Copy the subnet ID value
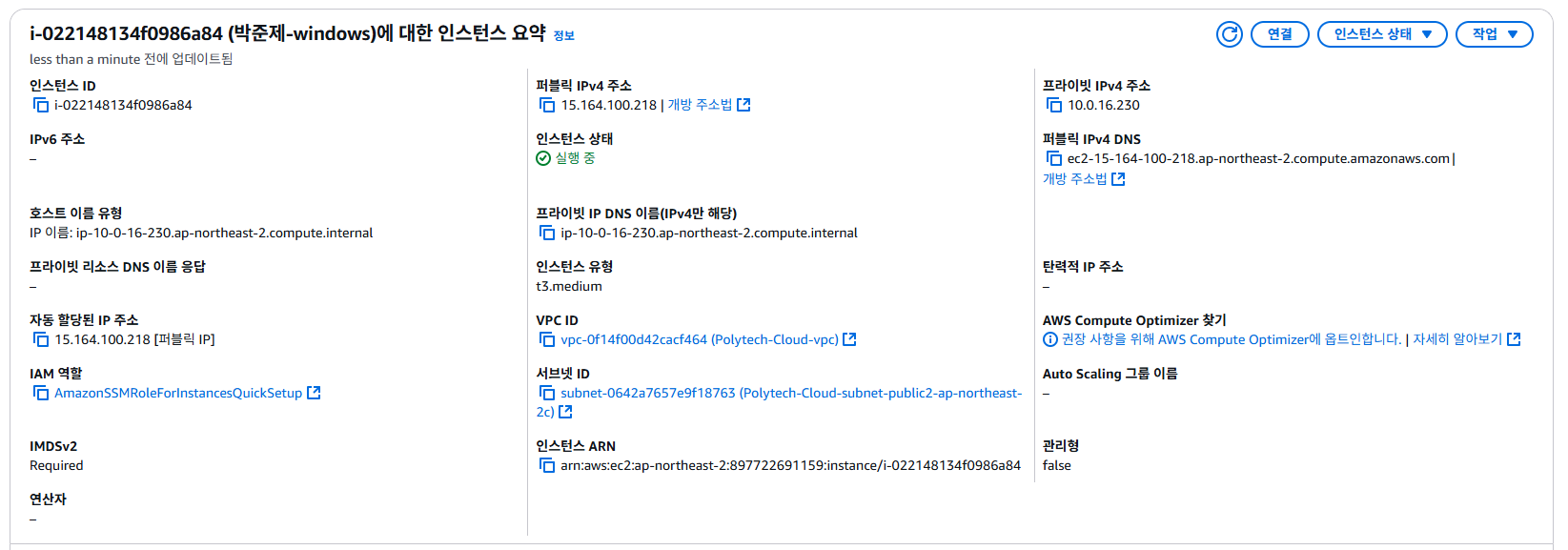This screenshot has width=1568, height=550. 547,394
